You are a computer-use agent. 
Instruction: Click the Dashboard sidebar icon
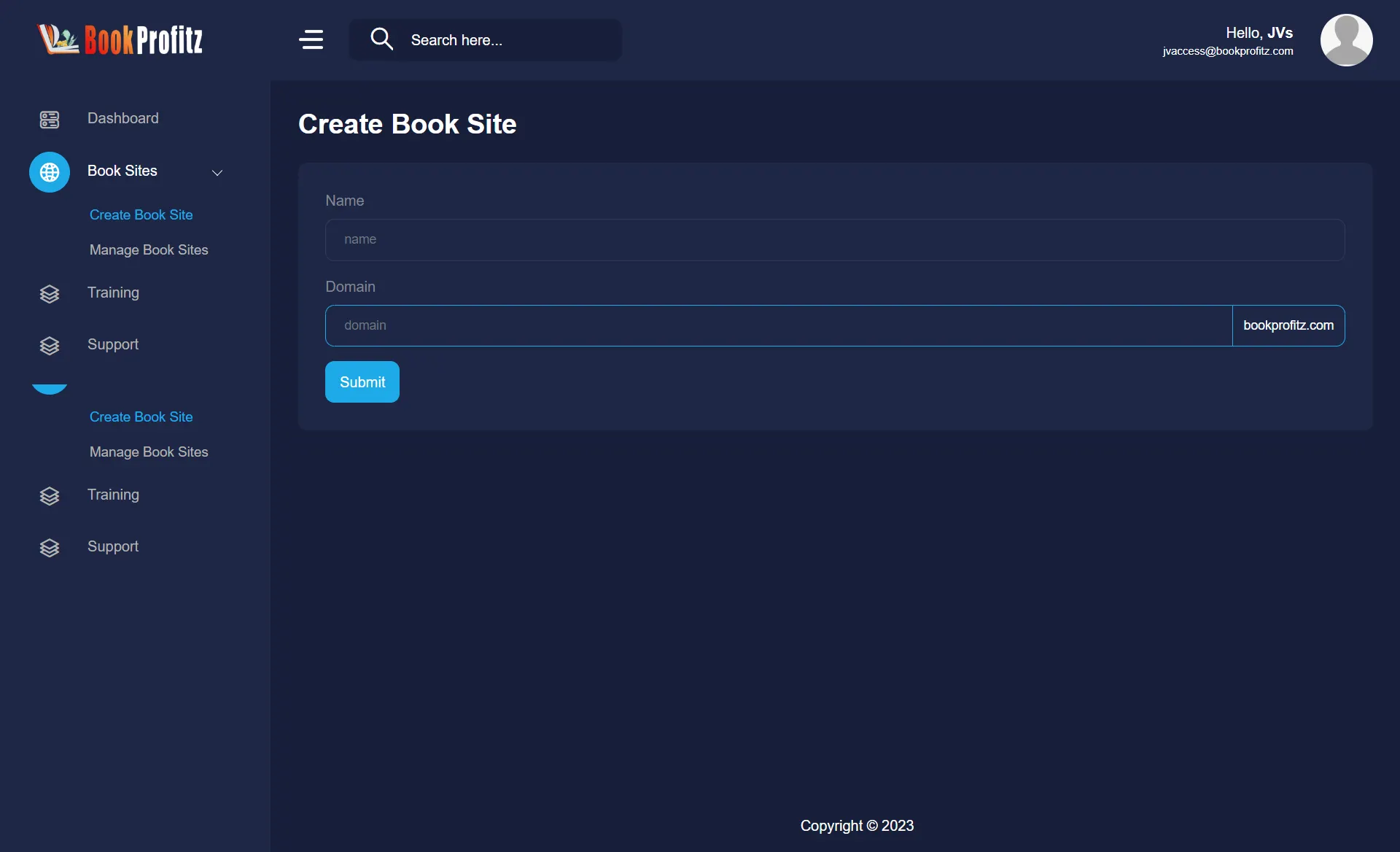pos(50,119)
